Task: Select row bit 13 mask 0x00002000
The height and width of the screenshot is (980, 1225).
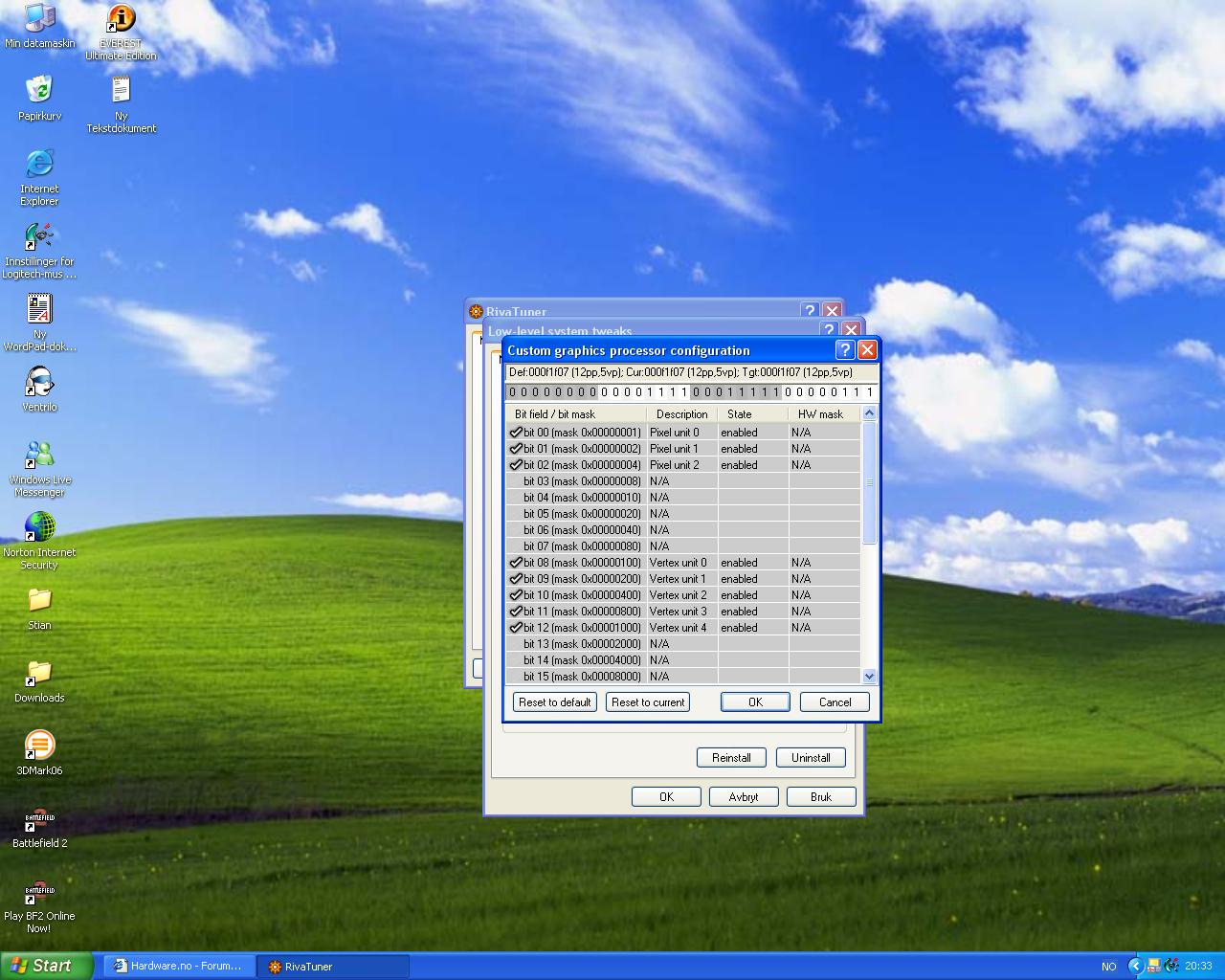Action: (x=683, y=644)
